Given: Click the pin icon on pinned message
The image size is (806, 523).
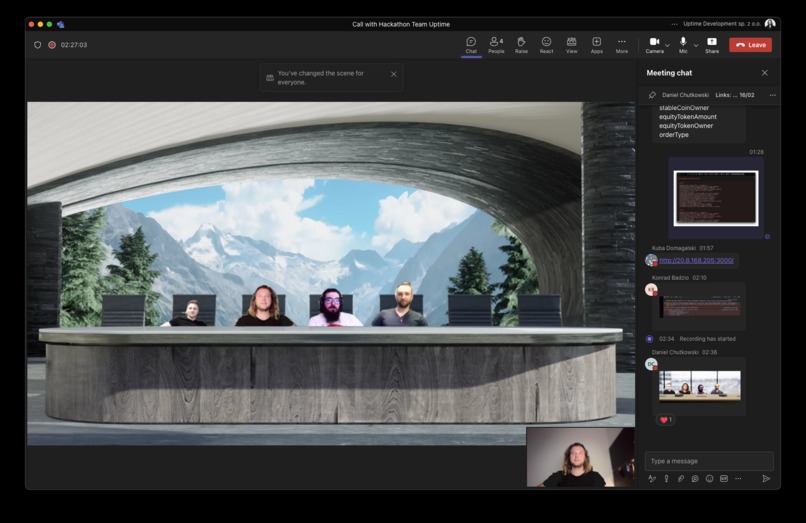Looking at the screenshot, I should click(x=652, y=95).
